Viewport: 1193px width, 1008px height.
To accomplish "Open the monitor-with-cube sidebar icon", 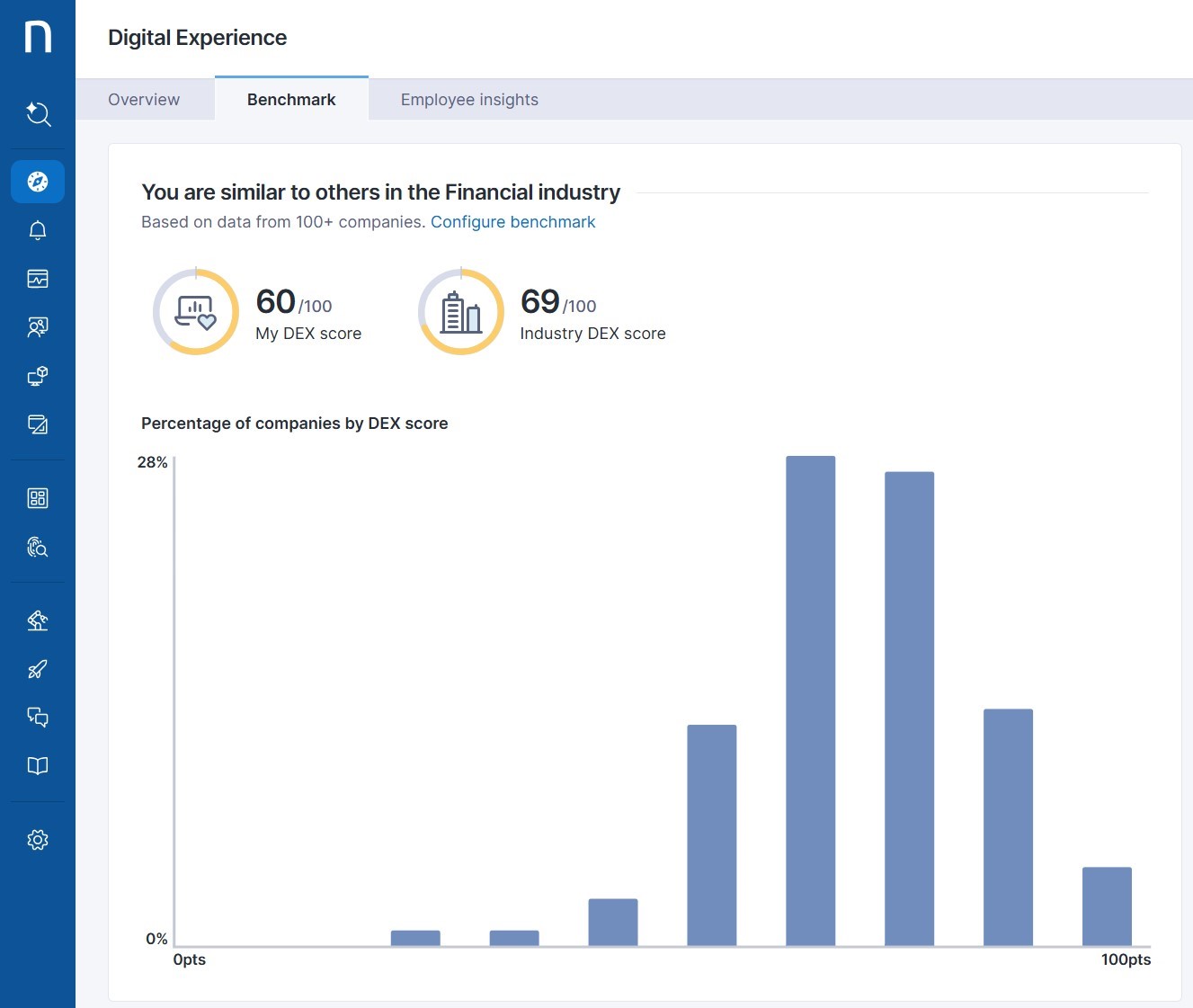I will (x=38, y=376).
